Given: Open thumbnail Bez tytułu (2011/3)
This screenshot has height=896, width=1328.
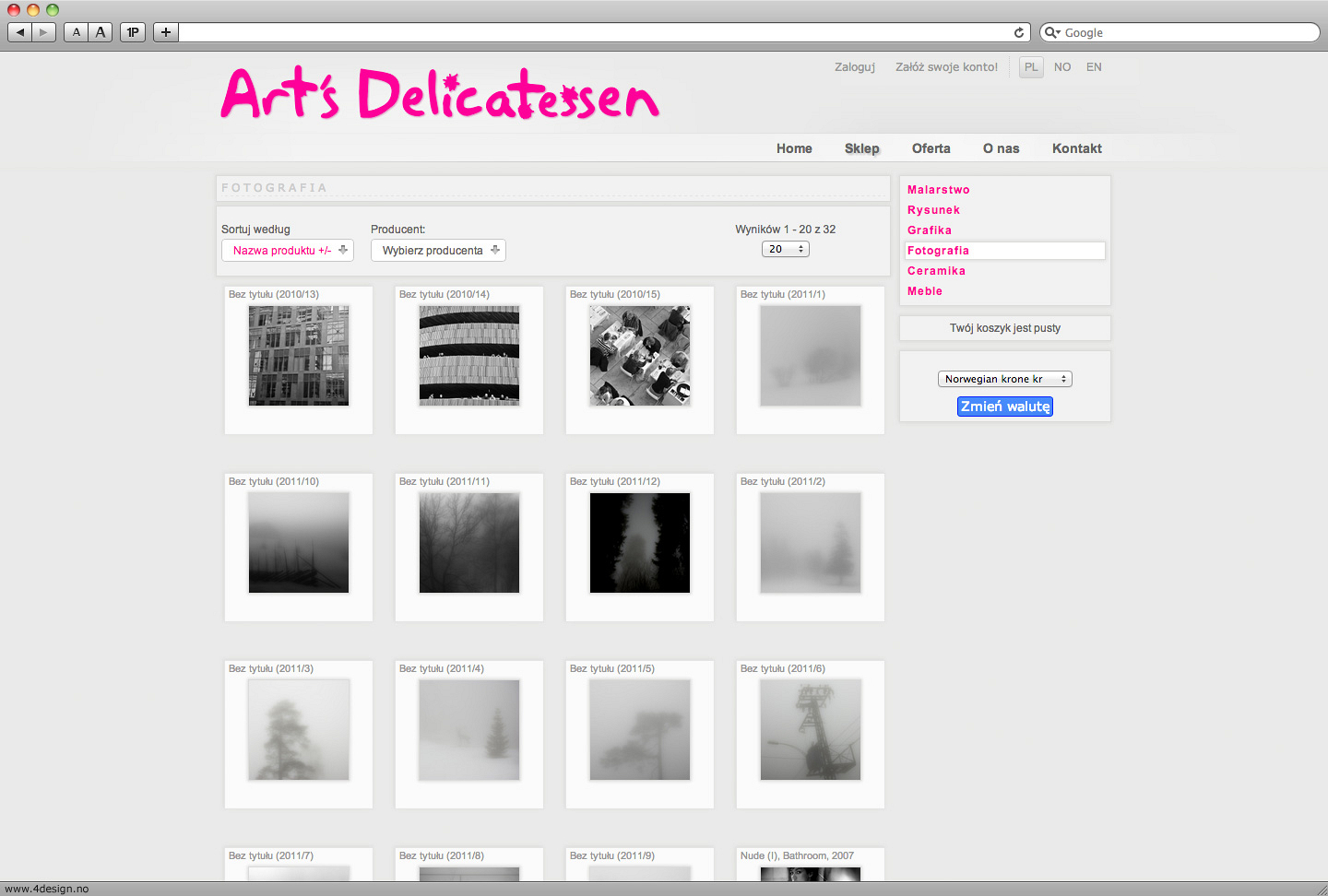Looking at the screenshot, I should pyautogui.click(x=299, y=730).
